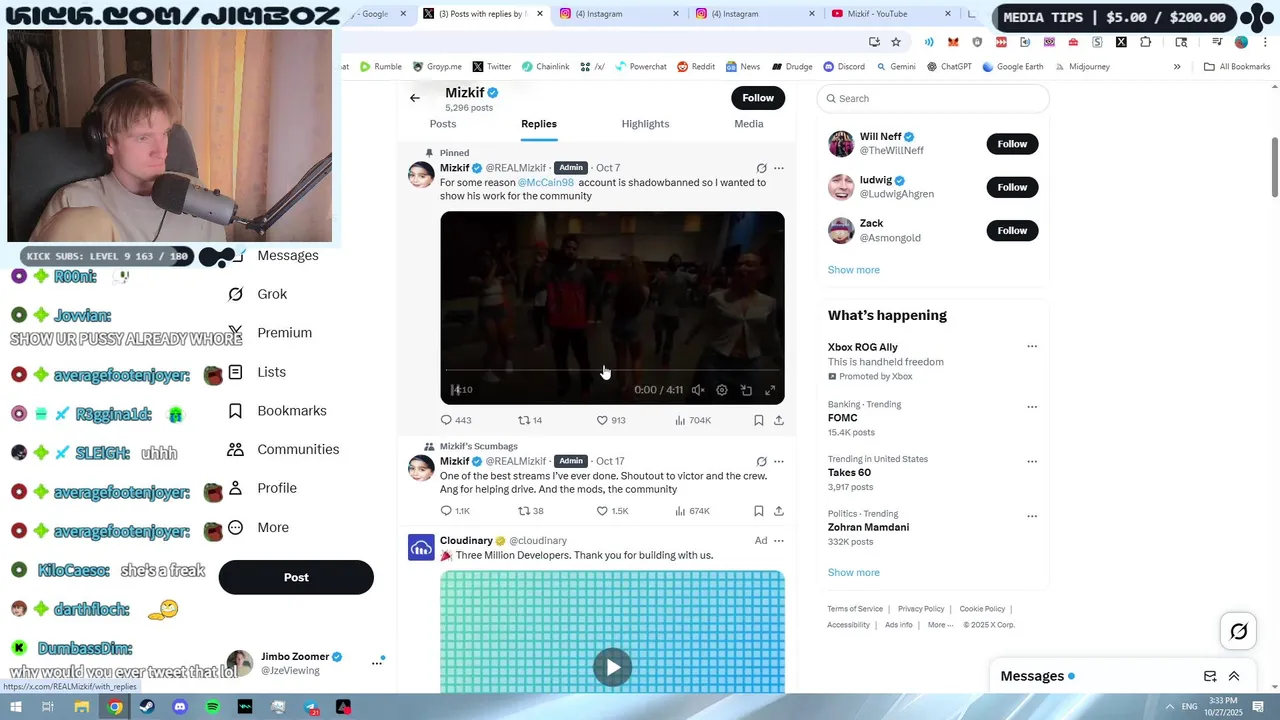Viewport: 1280px width, 720px height.
Task: Show hidden bookmarks bar items
Action: point(1177,67)
